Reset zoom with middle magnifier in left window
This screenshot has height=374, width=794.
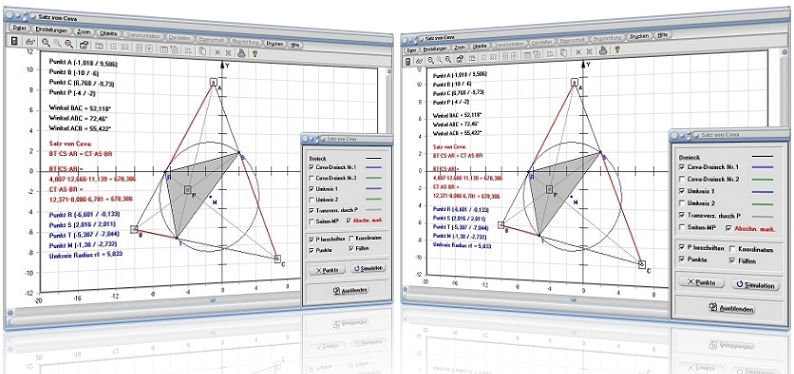pyautogui.click(x=57, y=44)
